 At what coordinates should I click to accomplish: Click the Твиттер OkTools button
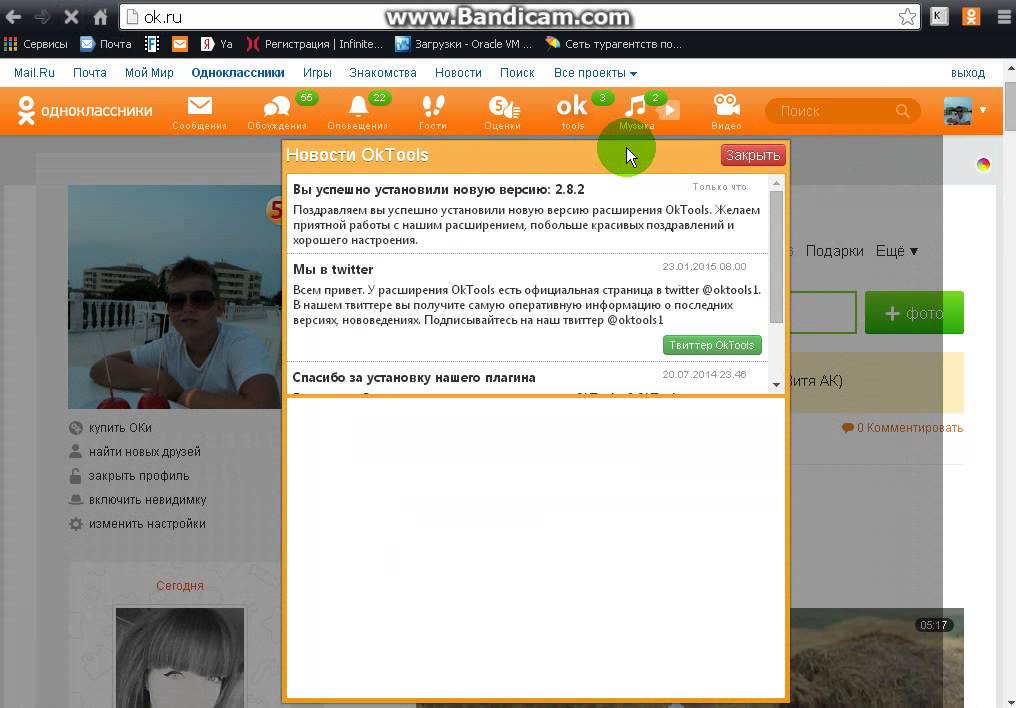pyautogui.click(x=711, y=345)
